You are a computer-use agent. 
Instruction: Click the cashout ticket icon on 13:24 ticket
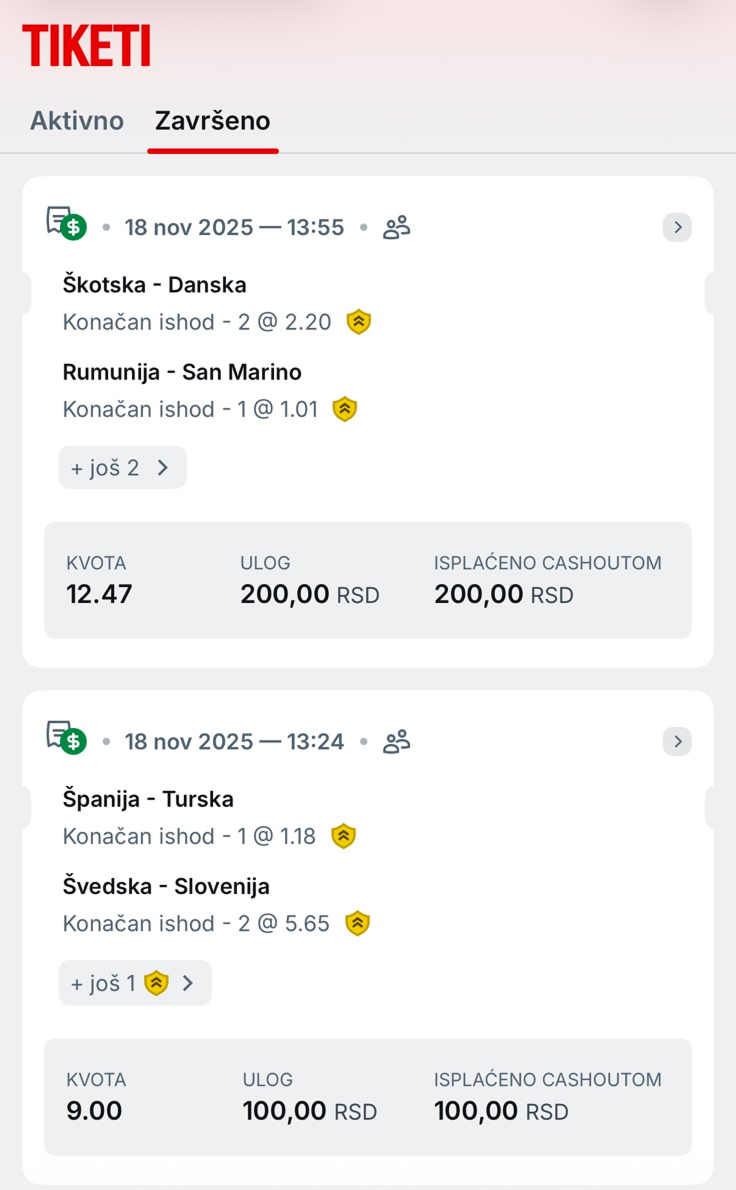point(67,738)
